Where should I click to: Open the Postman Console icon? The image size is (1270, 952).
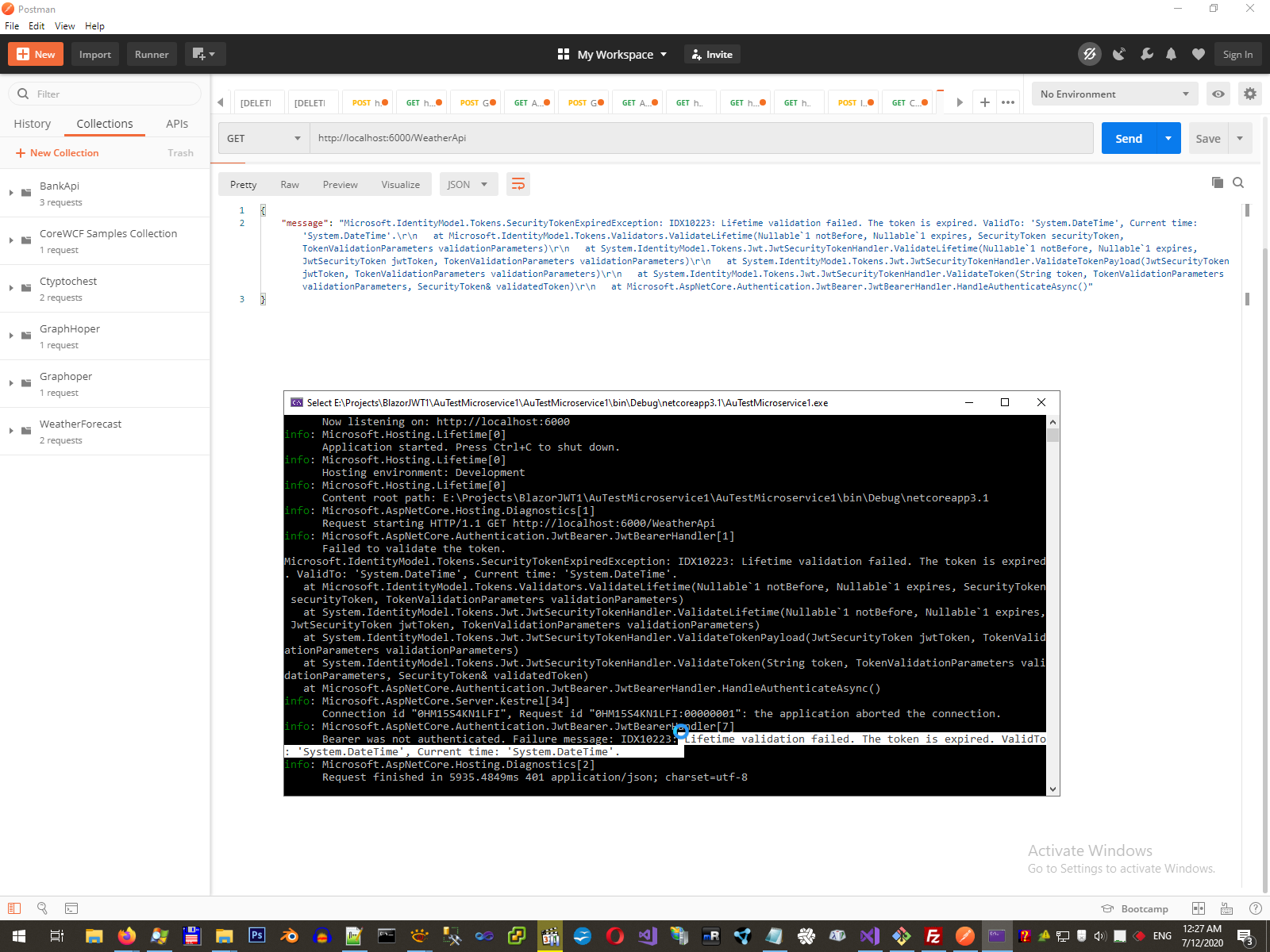pyautogui.click(x=71, y=908)
